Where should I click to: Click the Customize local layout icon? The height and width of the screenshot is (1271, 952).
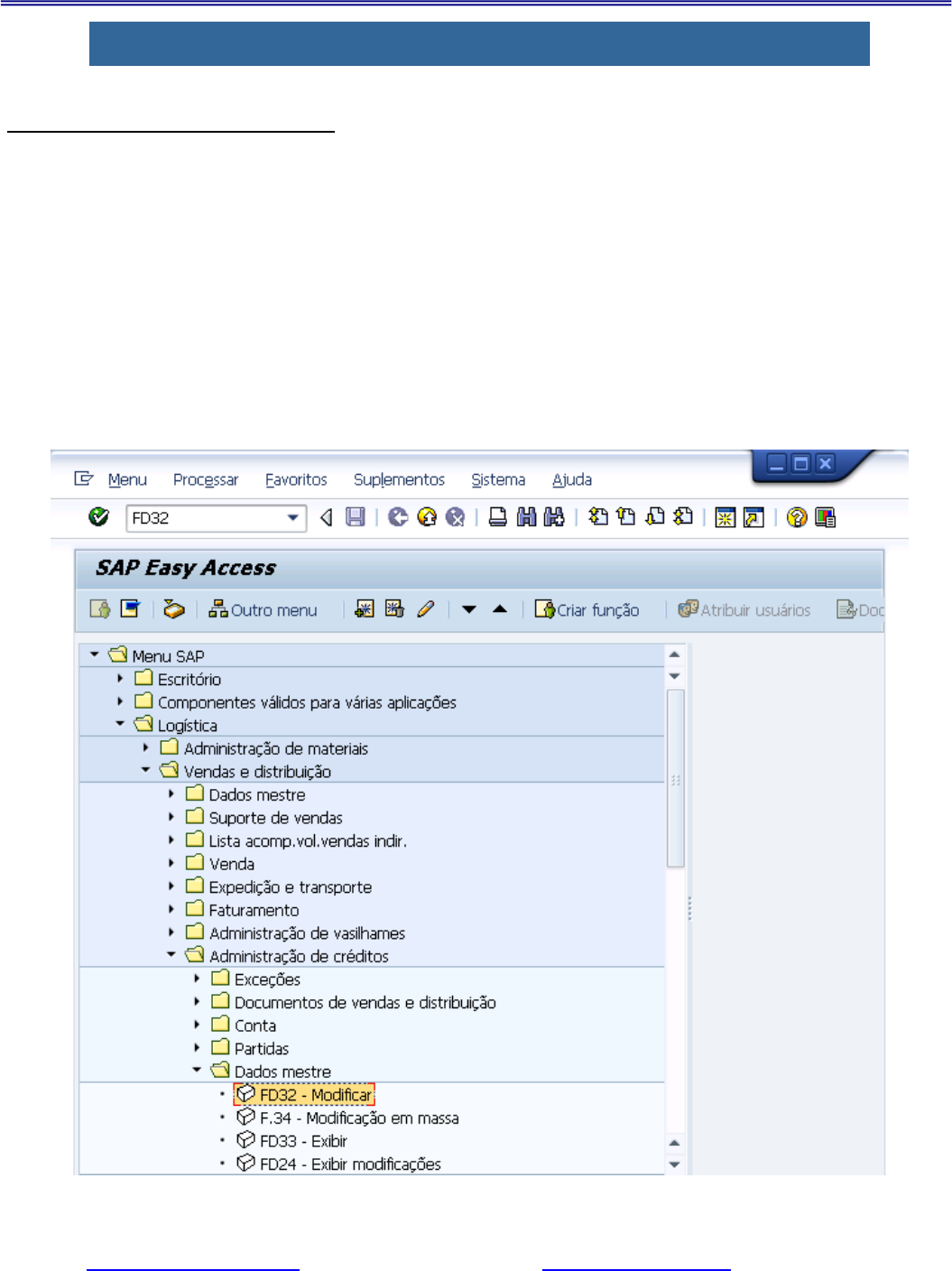pyautogui.click(x=825, y=517)
